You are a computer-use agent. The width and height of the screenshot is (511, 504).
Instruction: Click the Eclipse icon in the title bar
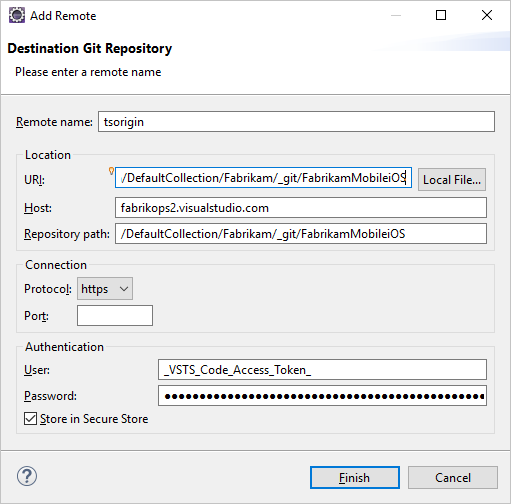(17, 15)
